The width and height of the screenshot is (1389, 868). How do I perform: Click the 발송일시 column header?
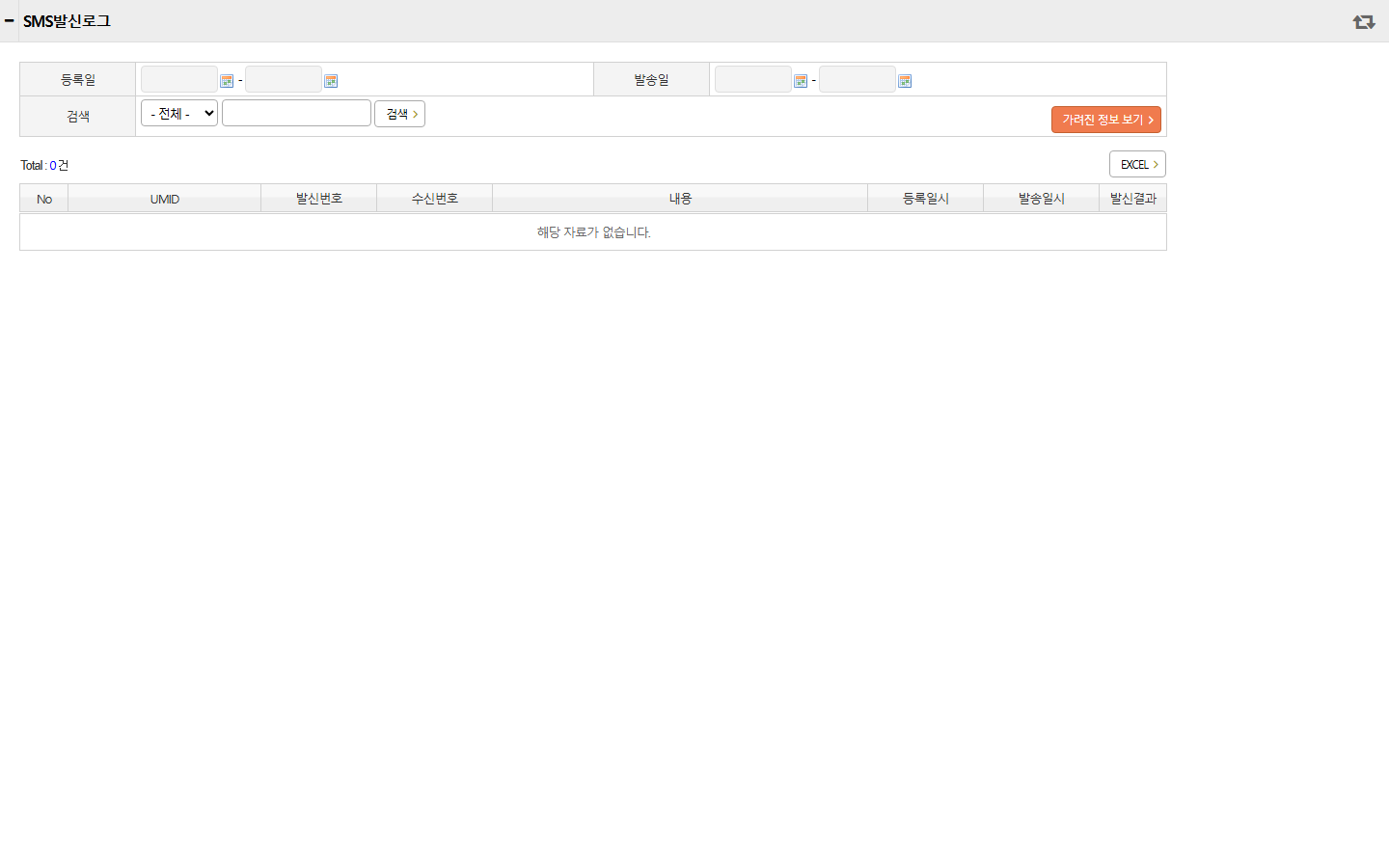pyautogui.click(x=1042, y=199)
